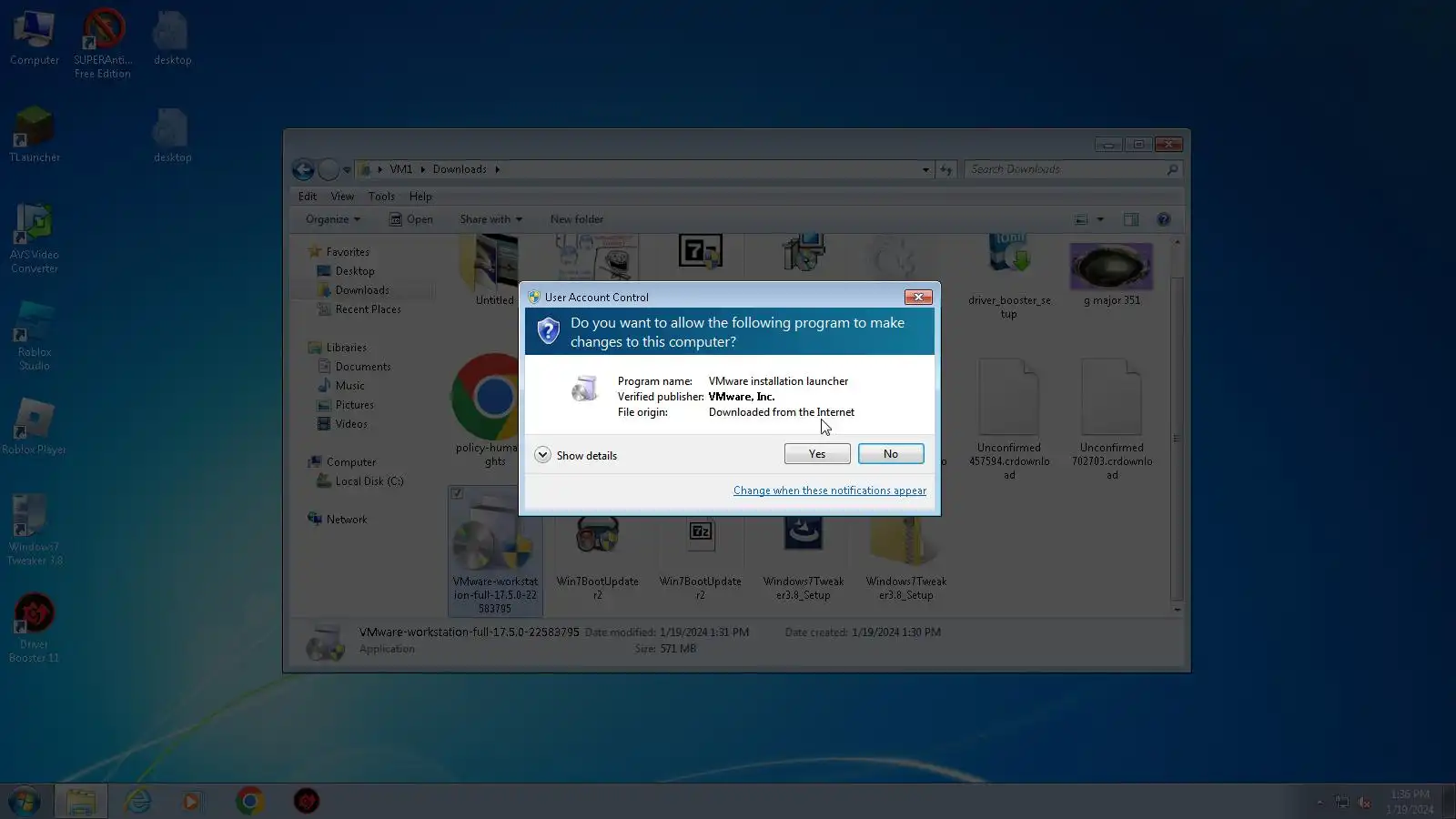Click VM1 in the address breadcrumb
Image resolution: width=1456 pixels, height=819 pixels.
point(400,169)
